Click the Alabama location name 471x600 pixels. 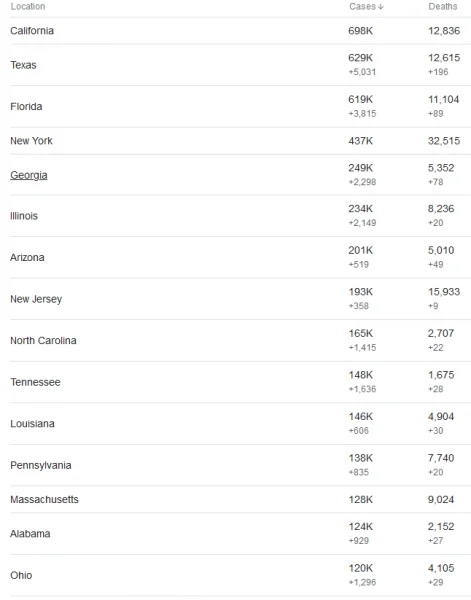click(30, 534)
